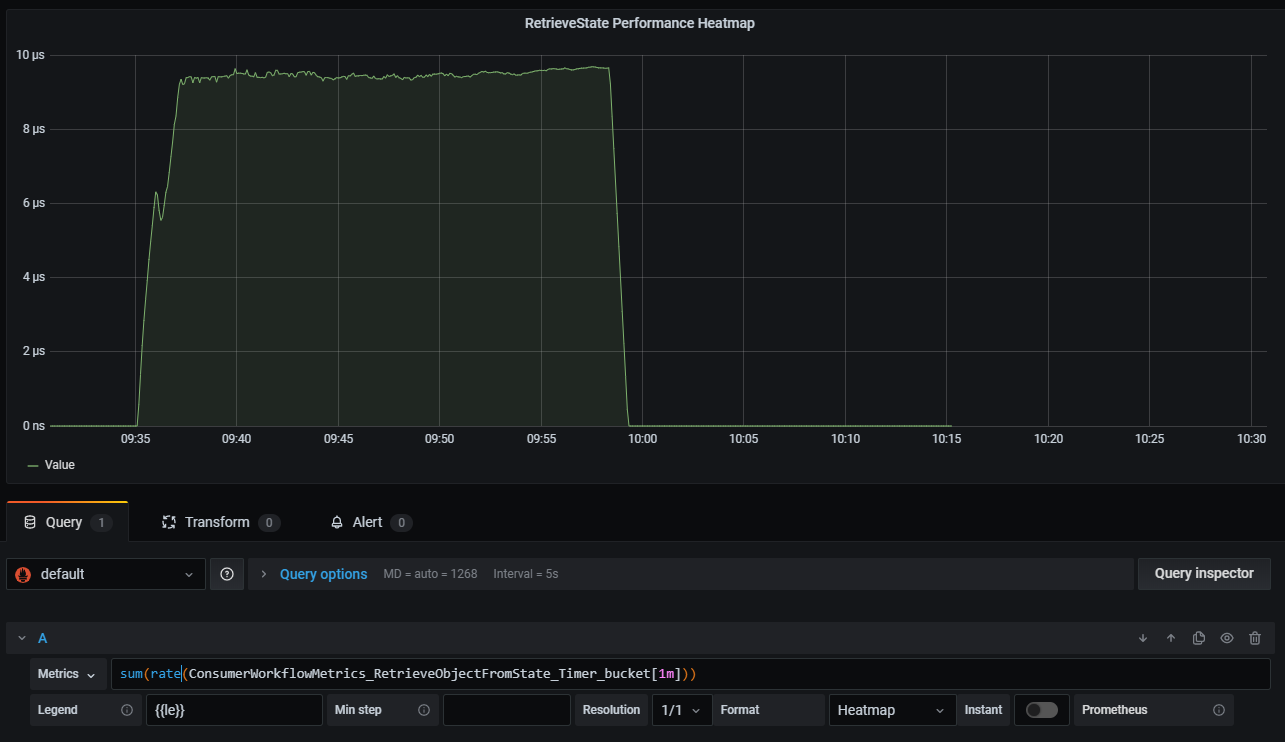
Task: Hide query A using the eye icon
Action: [1227, 638]
